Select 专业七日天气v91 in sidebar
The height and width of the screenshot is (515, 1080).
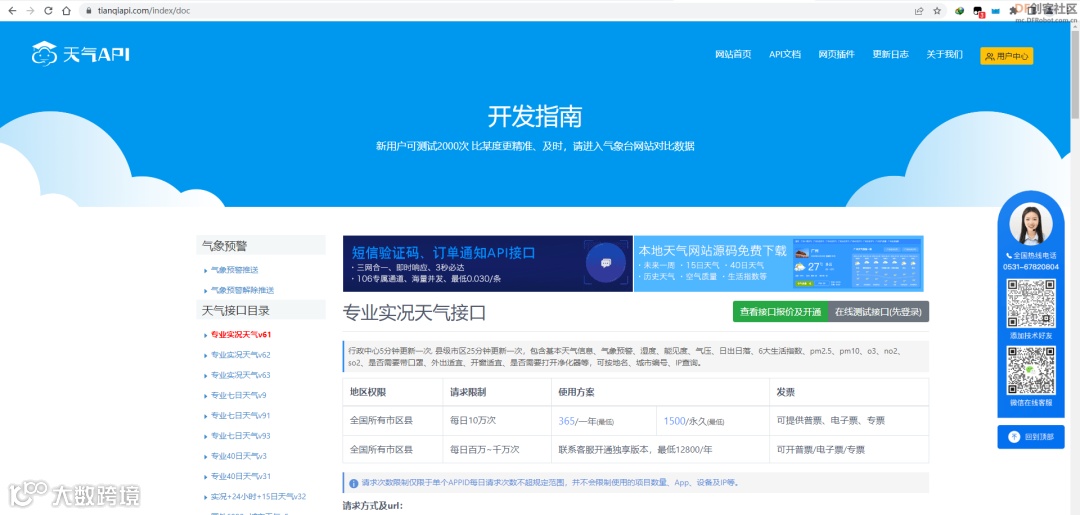240,416
